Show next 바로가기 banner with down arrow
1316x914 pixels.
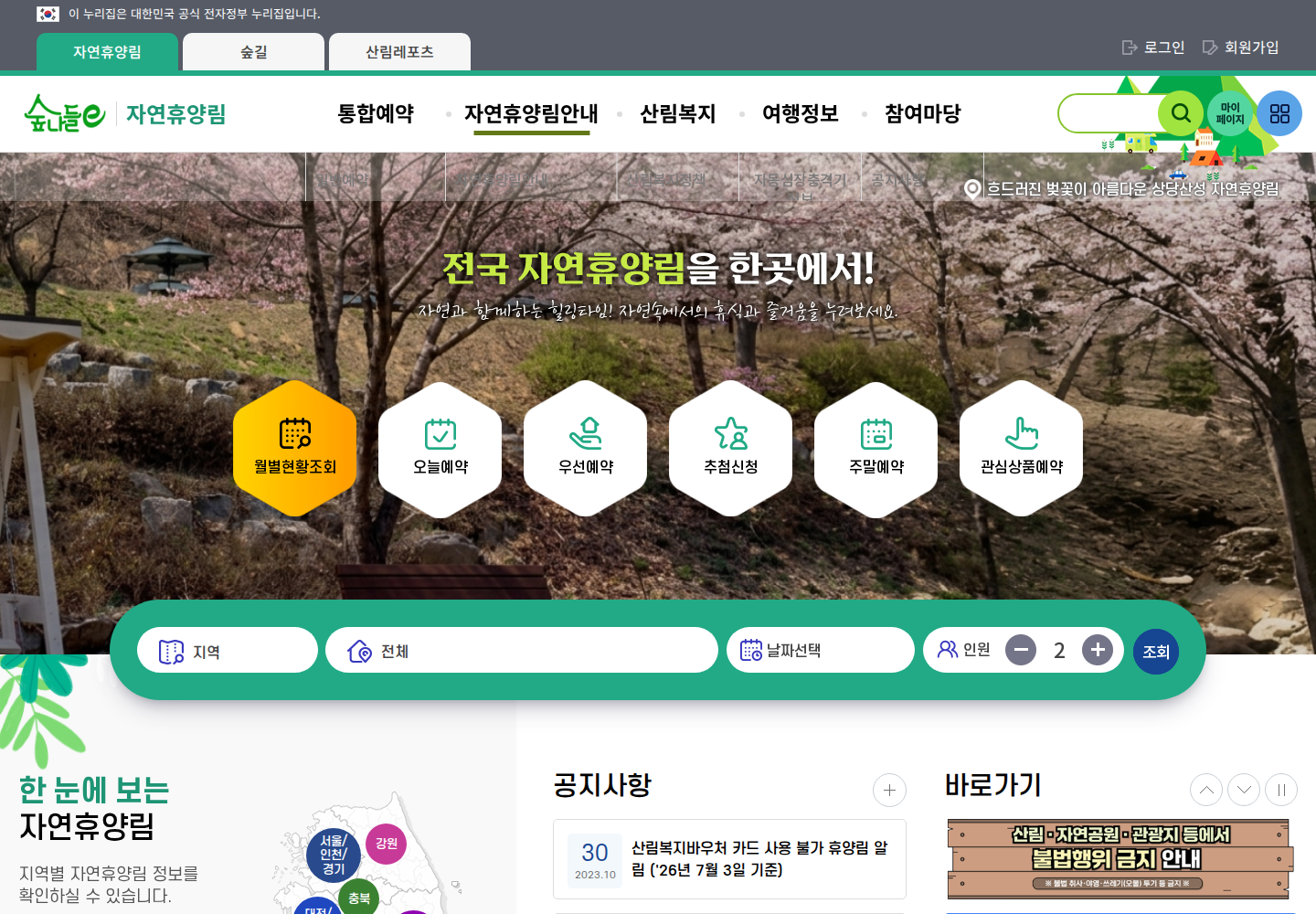(x=1244, y=790)
